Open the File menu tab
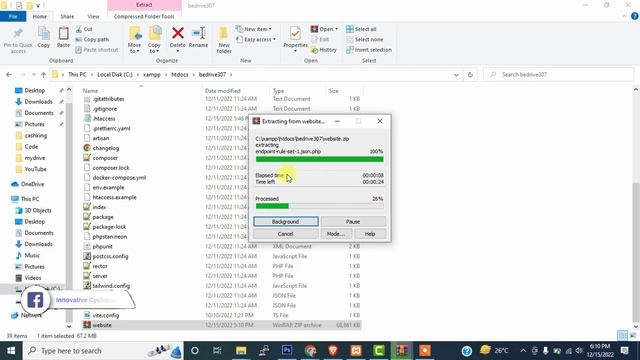Image resolution: width=640 pixels, height=360 pixels. click(x=13, y=16)
